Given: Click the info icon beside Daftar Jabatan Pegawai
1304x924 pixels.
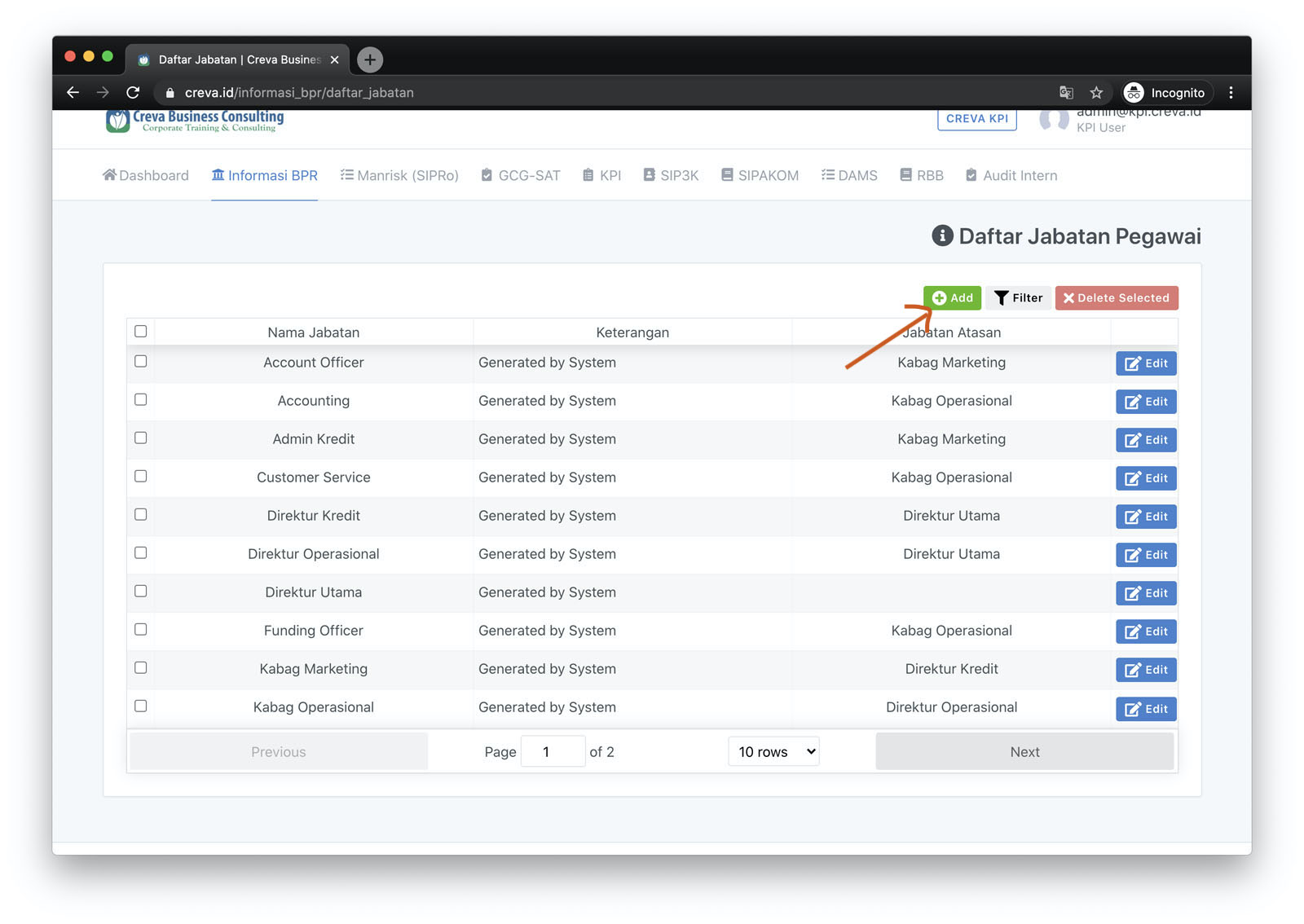Looking at the screenshot, I should point(942,235).
